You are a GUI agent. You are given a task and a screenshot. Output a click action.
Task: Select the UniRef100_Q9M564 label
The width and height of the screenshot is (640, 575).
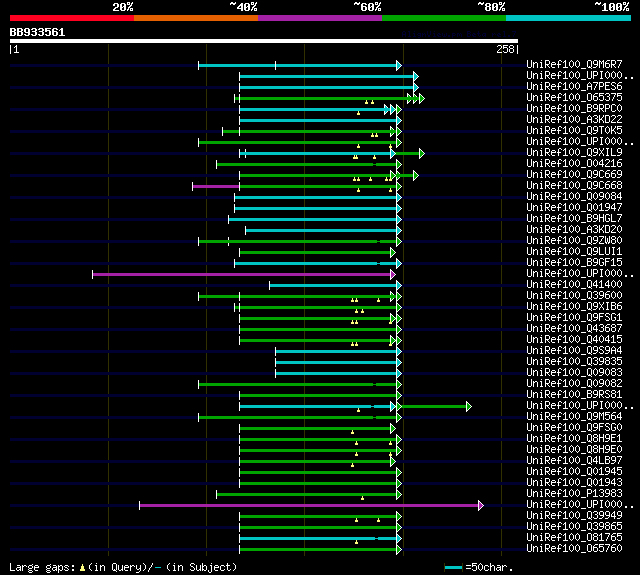[574, 417]
